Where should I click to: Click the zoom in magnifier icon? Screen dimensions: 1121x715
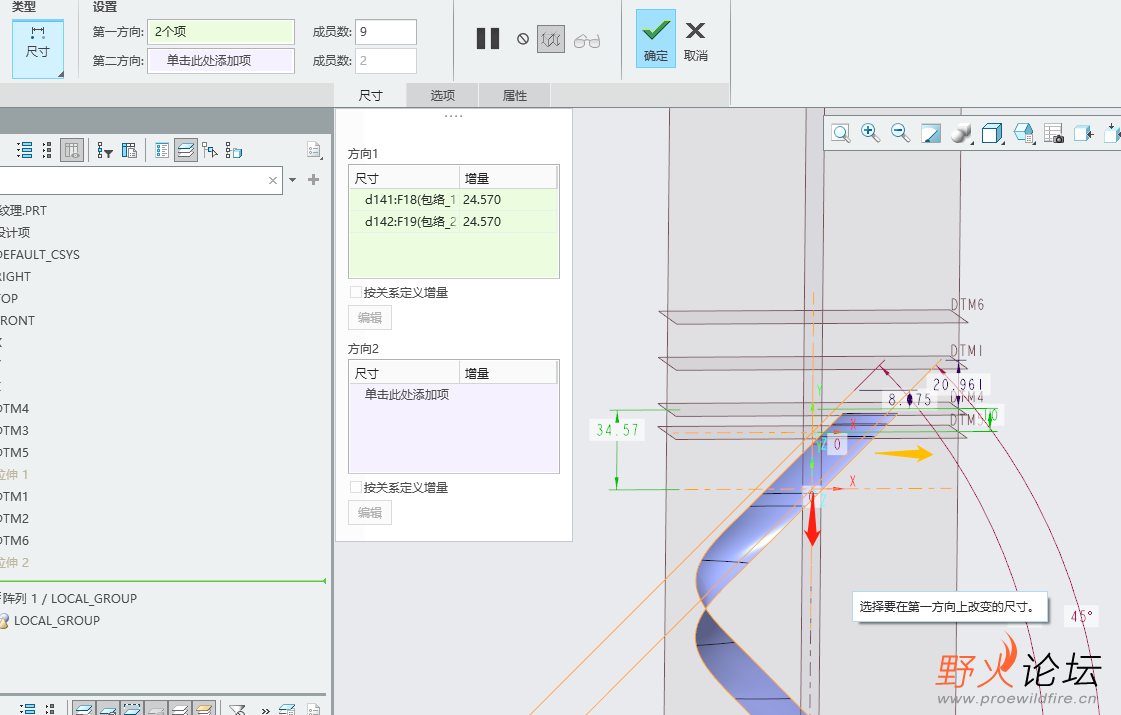(870, 133)
